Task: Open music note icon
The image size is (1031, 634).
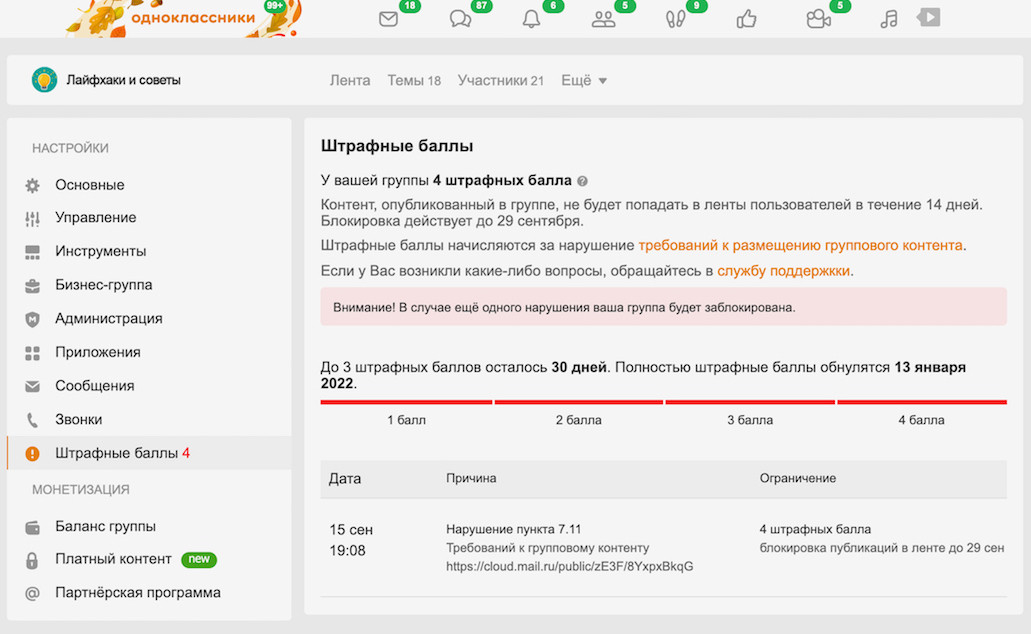Action: (x=888, y=19)
